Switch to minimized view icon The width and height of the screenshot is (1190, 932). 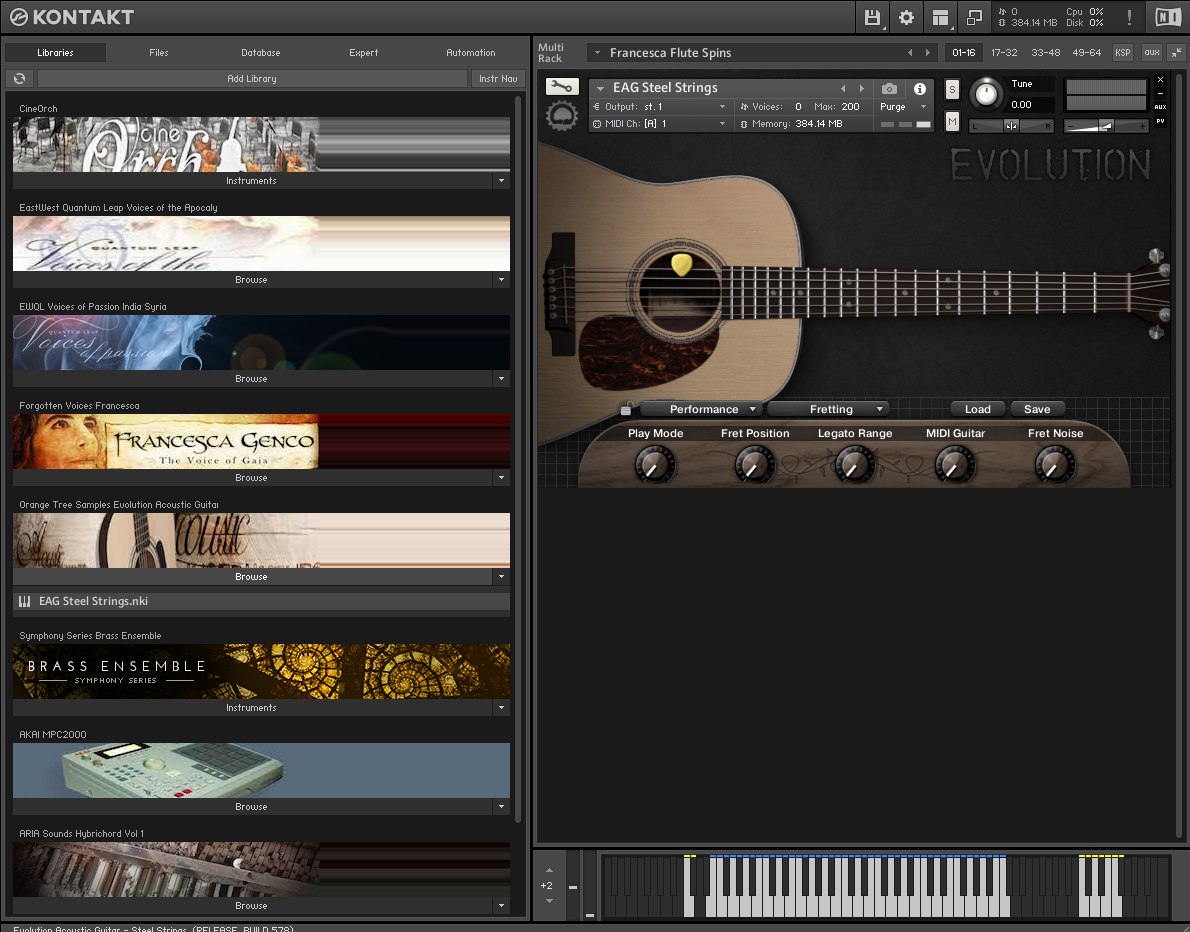click(x=974, y=17)
